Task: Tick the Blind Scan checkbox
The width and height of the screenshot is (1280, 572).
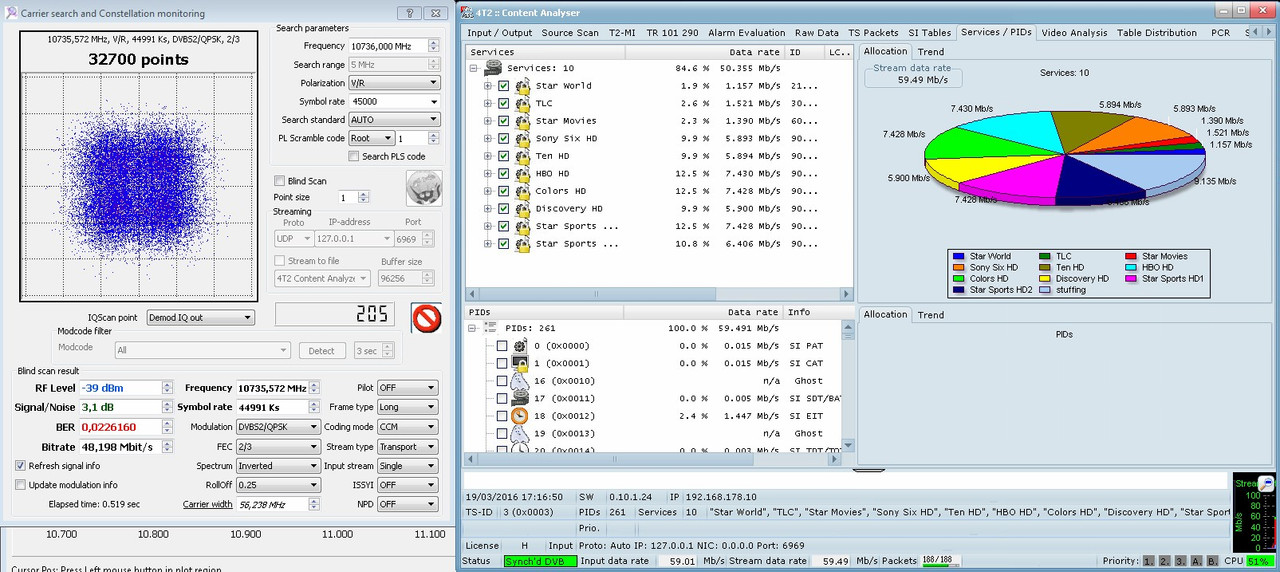Action: pos(279,181)
